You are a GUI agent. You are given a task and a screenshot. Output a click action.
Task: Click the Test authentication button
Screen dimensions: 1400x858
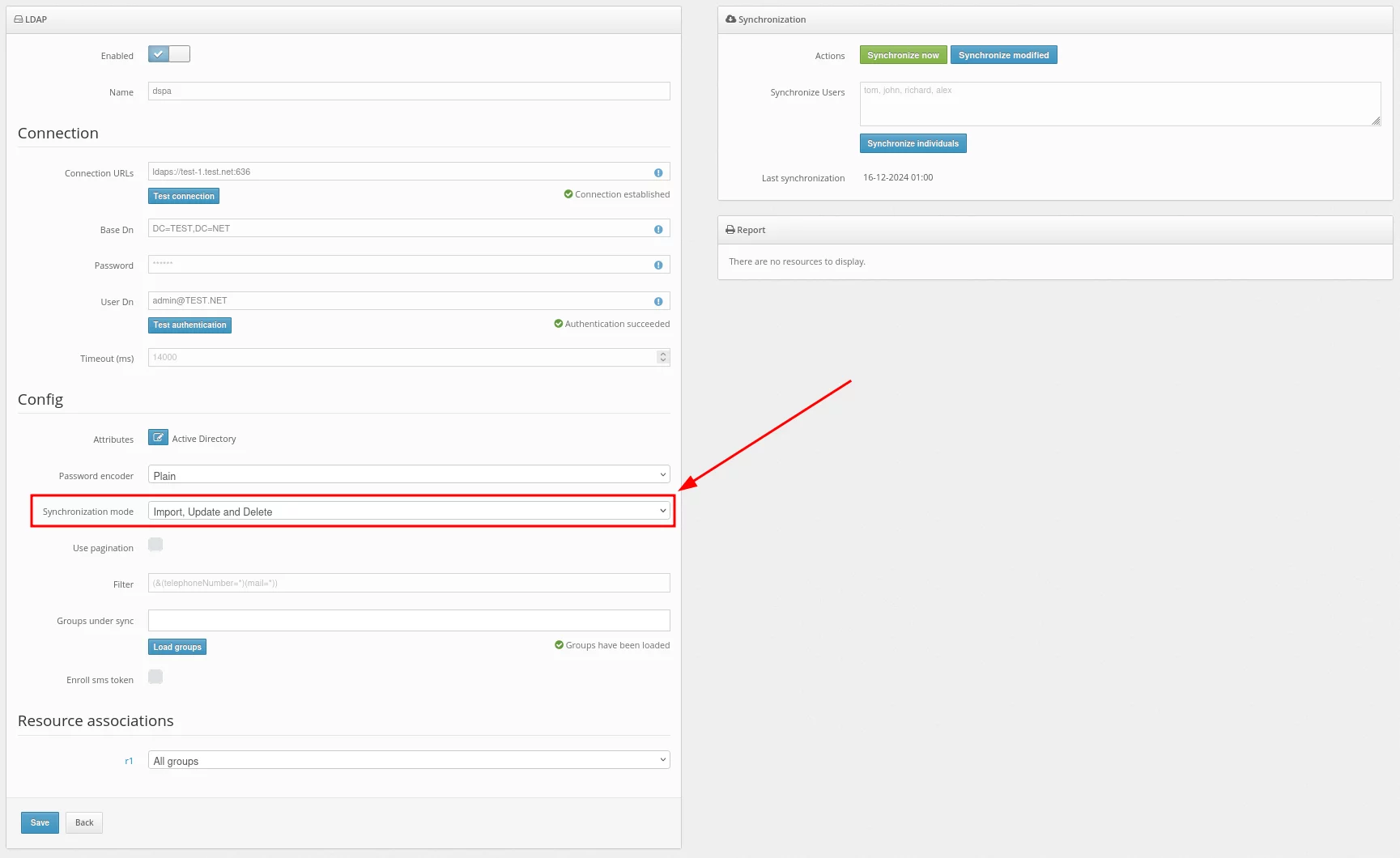(x=189, y=325)
